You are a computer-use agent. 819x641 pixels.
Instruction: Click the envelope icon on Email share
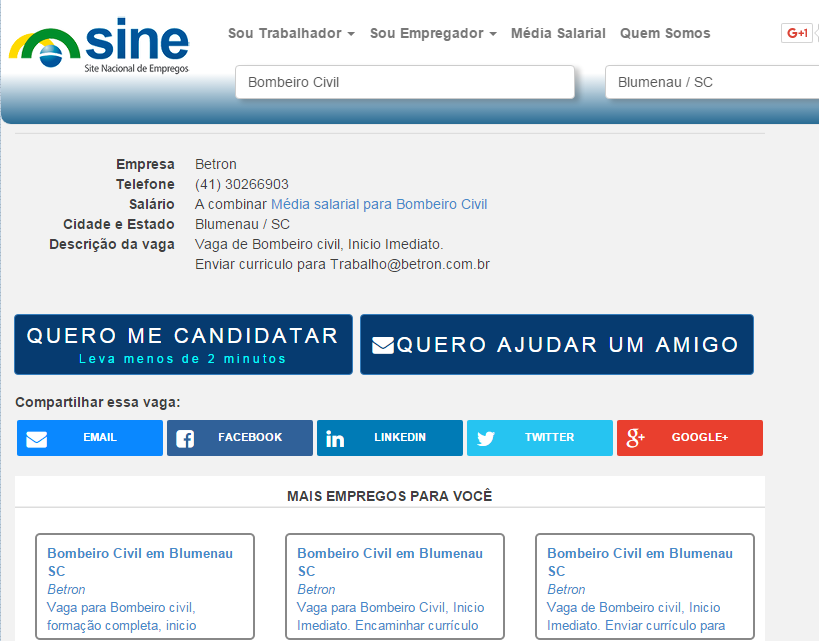37,439
